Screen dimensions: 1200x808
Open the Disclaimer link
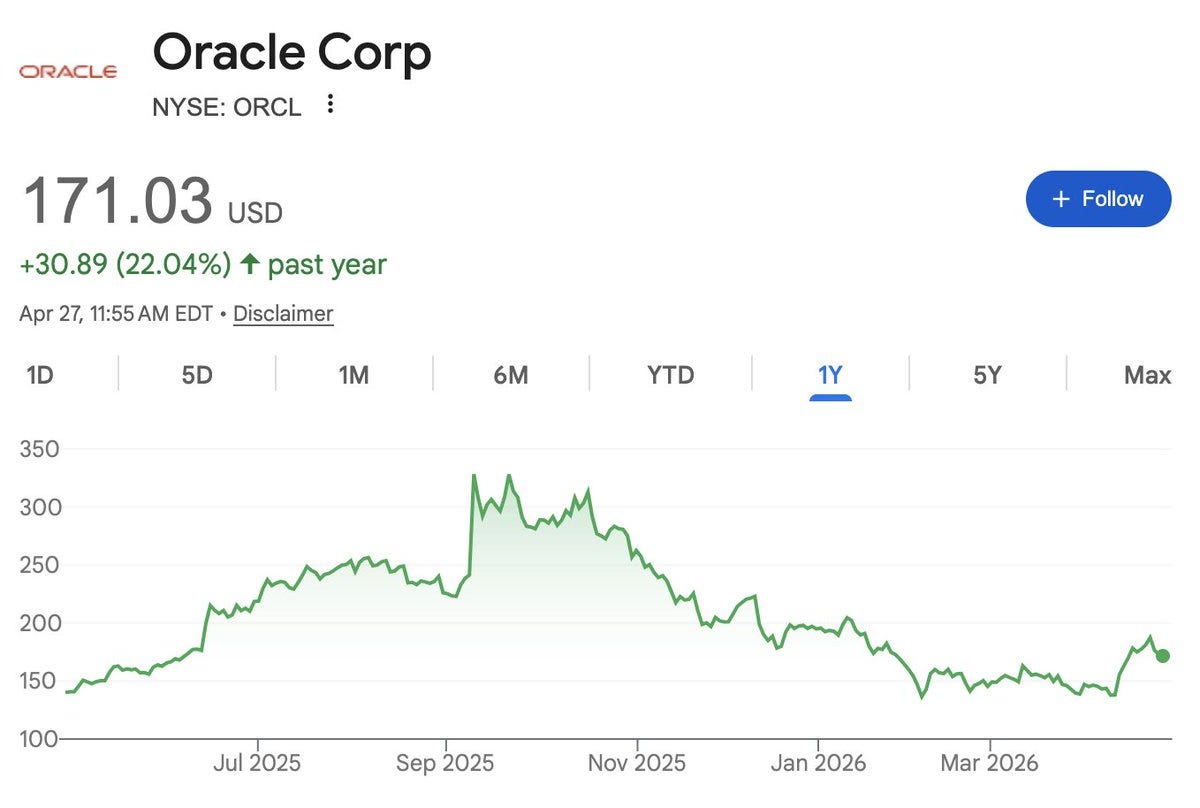pos(283,314)
